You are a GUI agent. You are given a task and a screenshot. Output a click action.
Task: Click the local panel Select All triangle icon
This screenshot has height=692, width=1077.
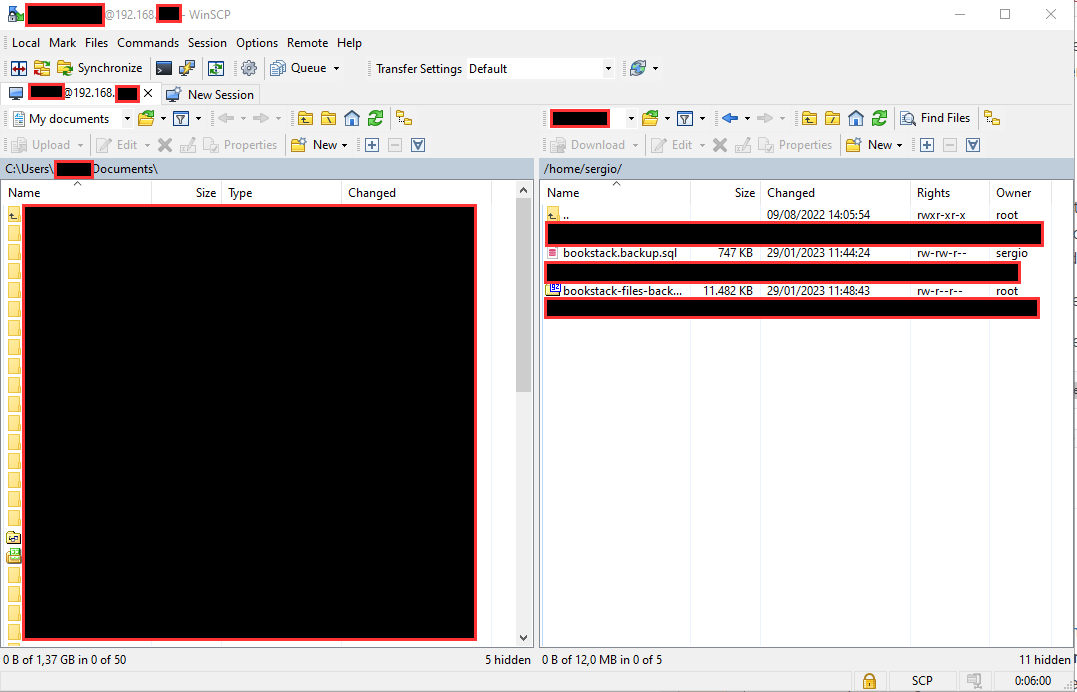point(418,145)
